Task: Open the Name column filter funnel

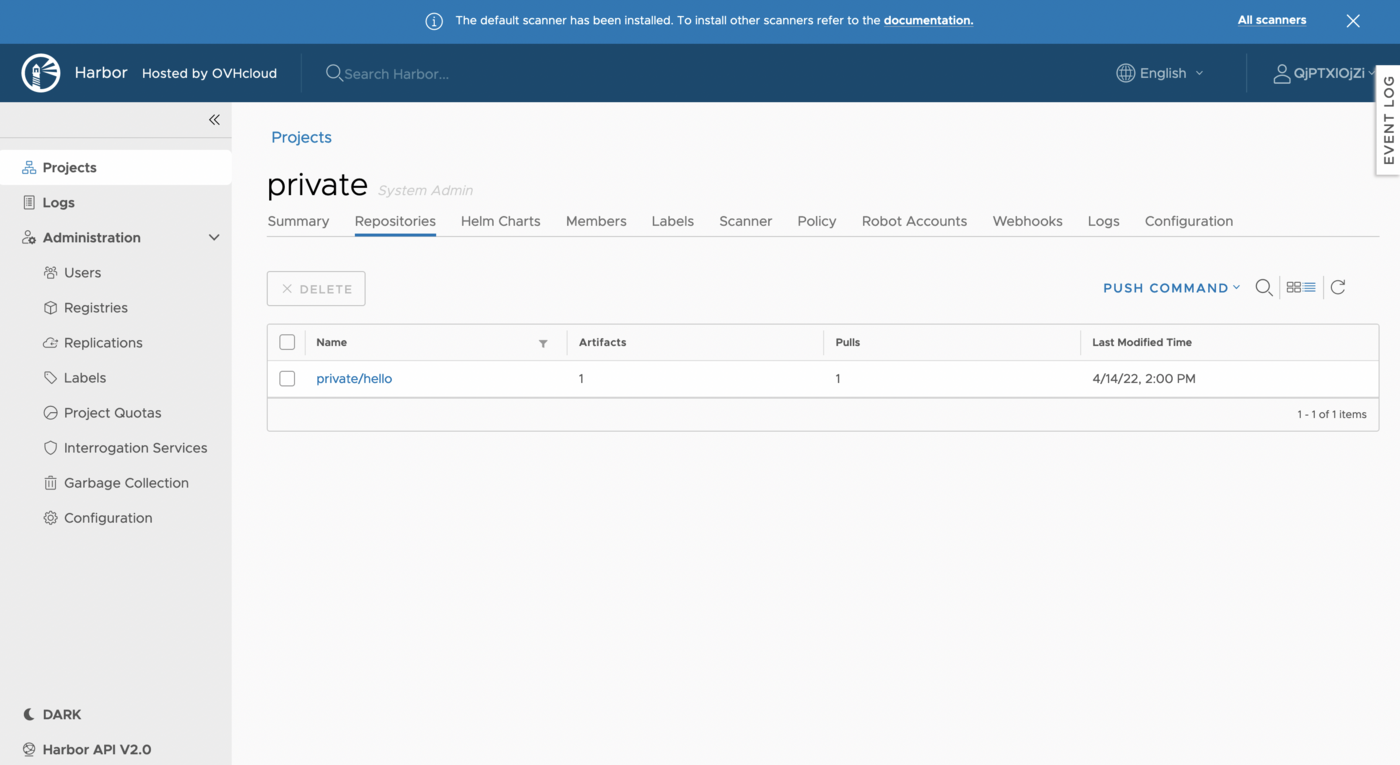Action: (x=543, y=342)
